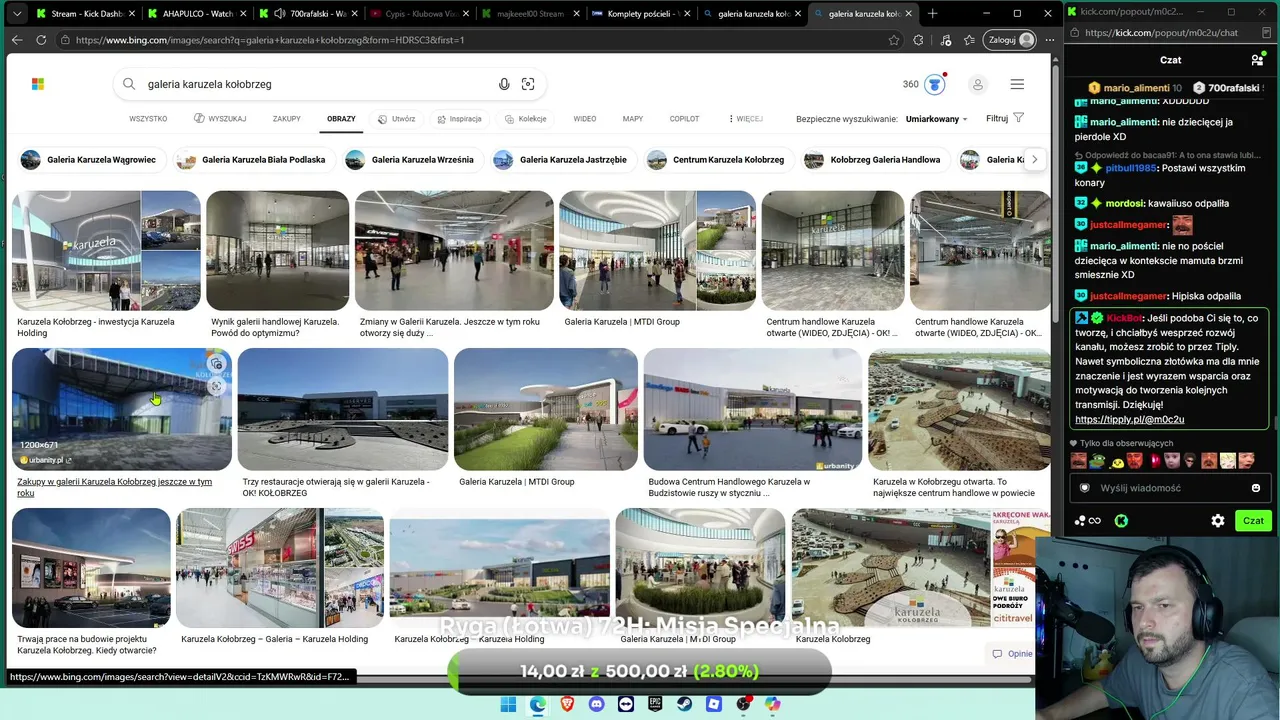Screen dimensions: 1280x720
Task: Bookmark this page with the star icon
Action: 894,40
